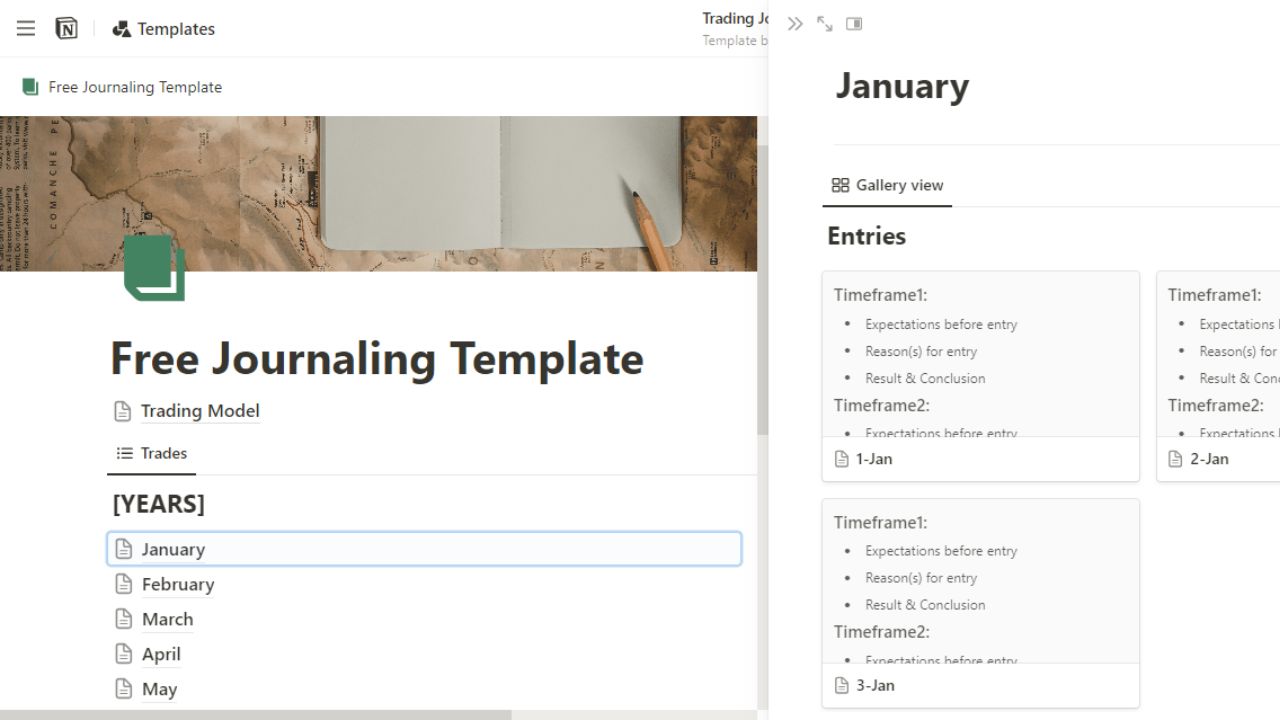Open the Trading Model page link
The width and height of the screenshot is (1280, 720).
(x=199, y=411)
